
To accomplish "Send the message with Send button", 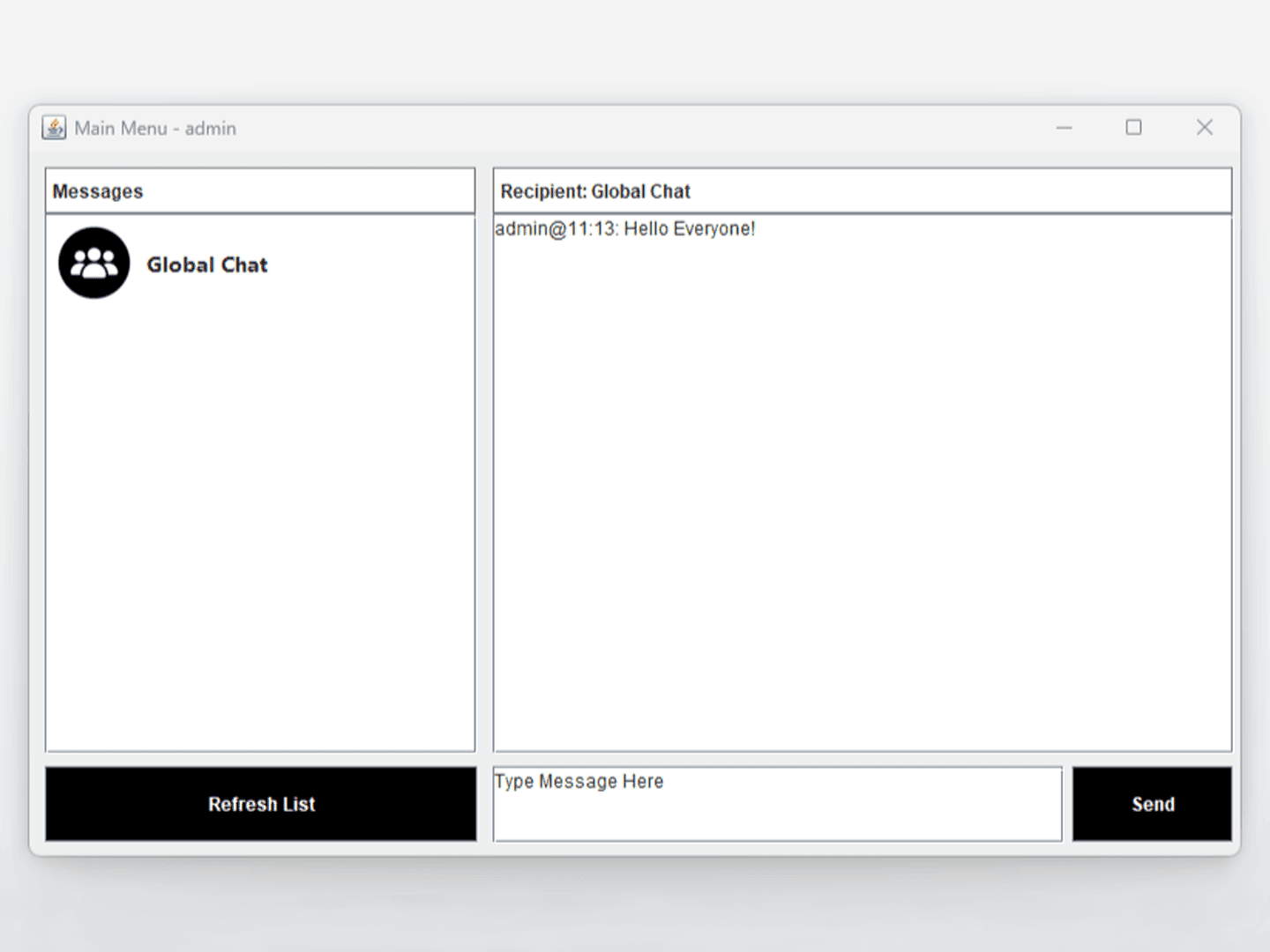I will (x=1152, y=804).
